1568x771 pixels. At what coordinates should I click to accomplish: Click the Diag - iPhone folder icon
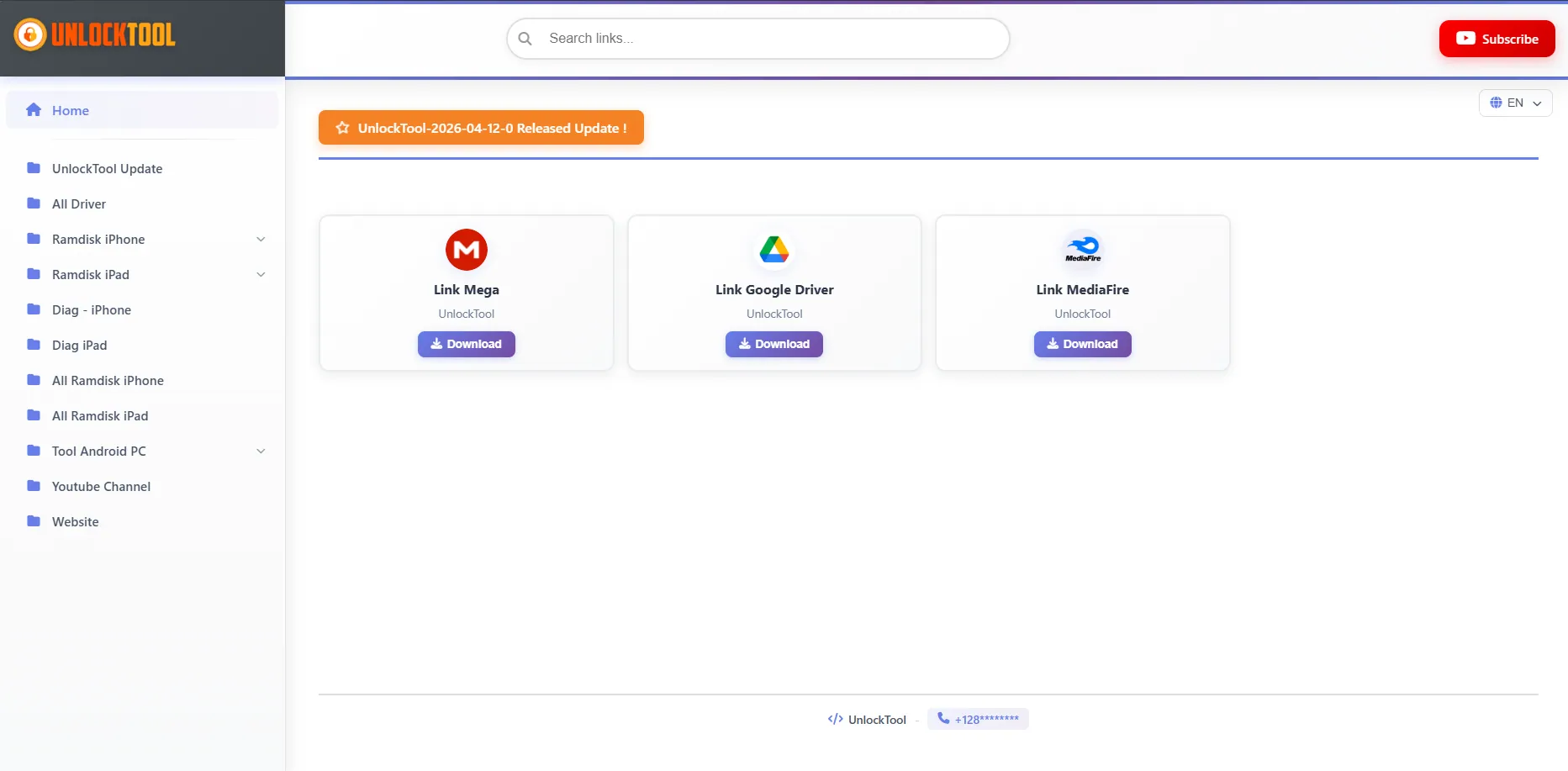[34, 309]
